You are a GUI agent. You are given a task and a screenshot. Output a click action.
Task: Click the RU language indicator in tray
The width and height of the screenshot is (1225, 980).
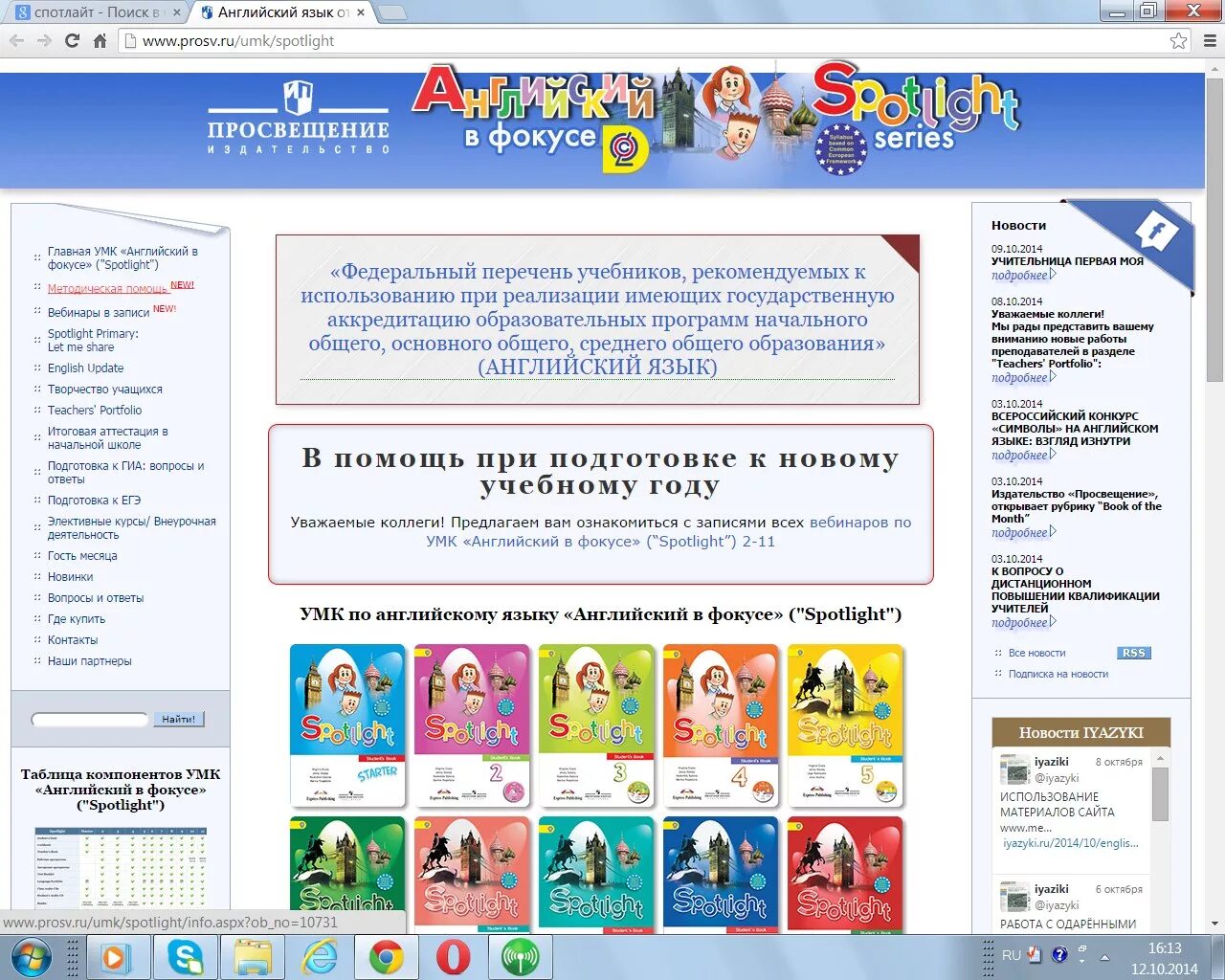coord(1012,955)
